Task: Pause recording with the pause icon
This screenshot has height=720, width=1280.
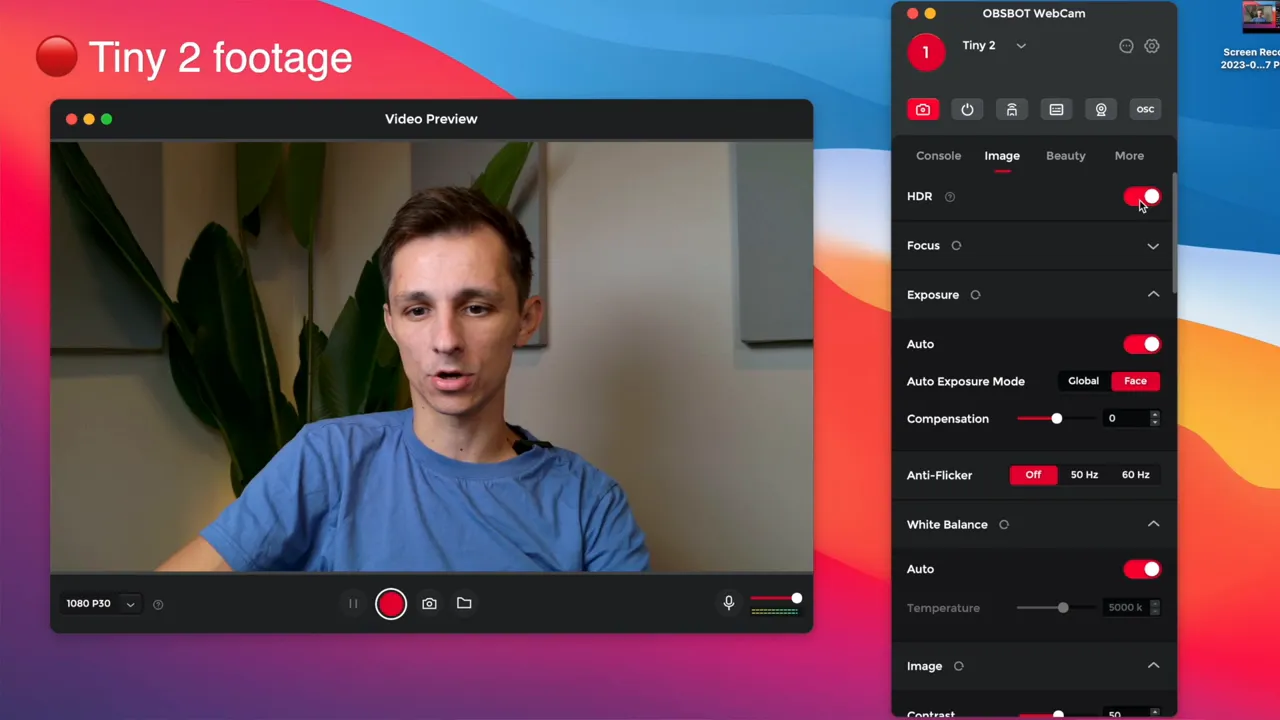Action: point(353,604)
